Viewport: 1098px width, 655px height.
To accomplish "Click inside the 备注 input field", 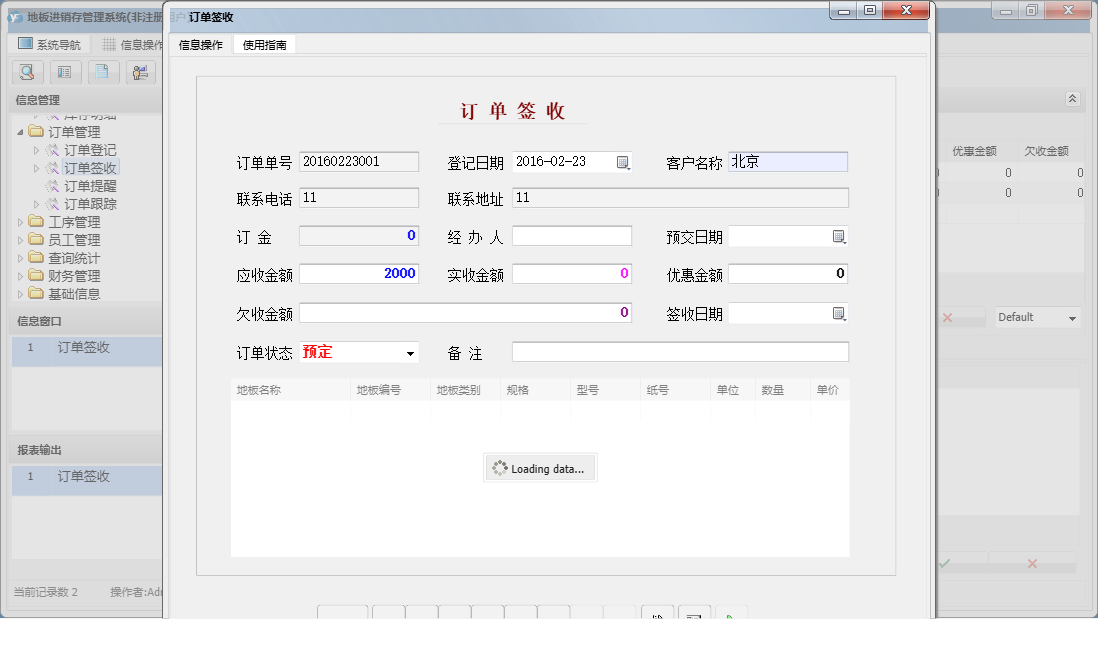I will pyautogui.click(x=680, y=351).
